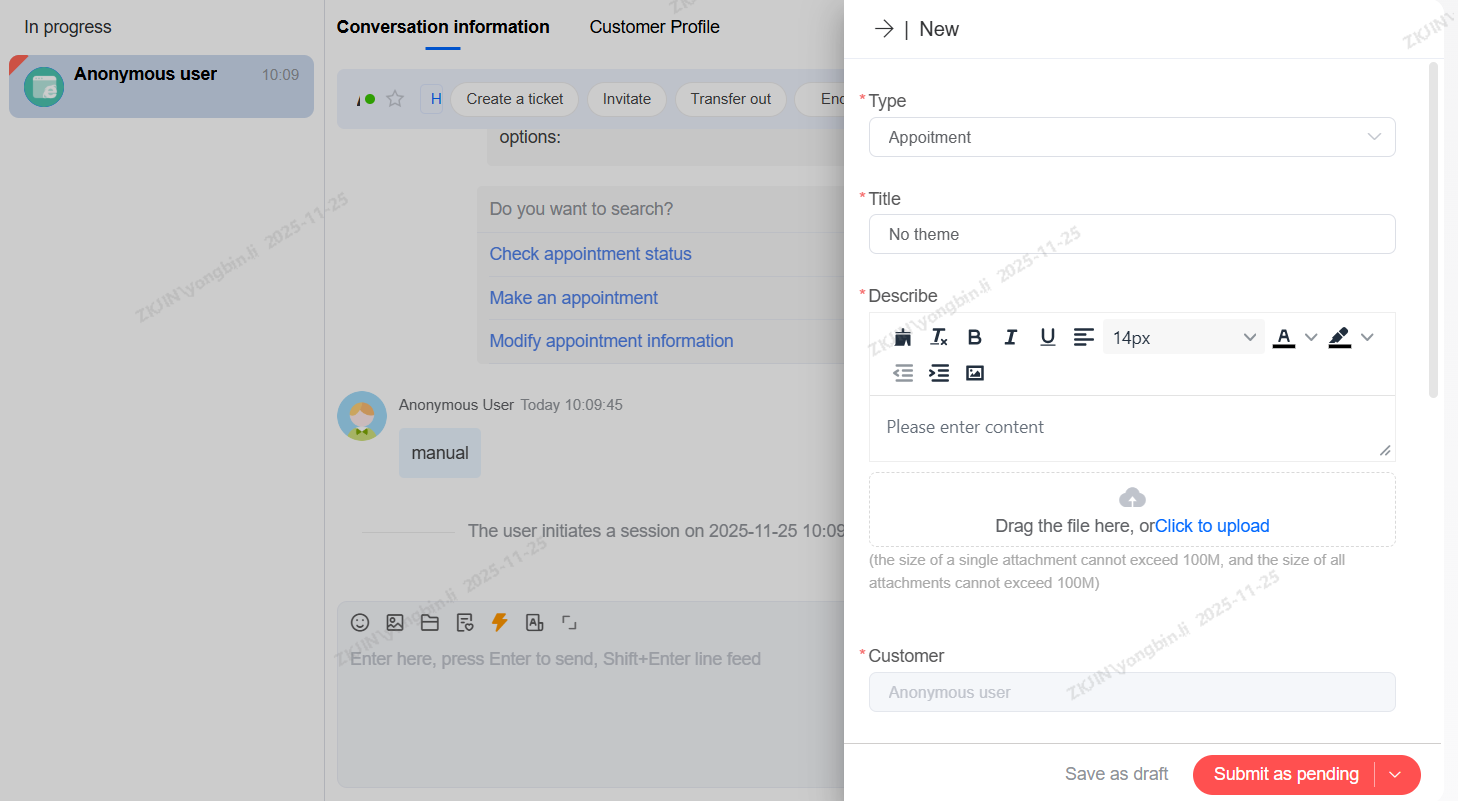The width and height of the screenshot is (1458, 801).
Task: Click the orange lightning quick reply icon
Action: pos(500,623)
